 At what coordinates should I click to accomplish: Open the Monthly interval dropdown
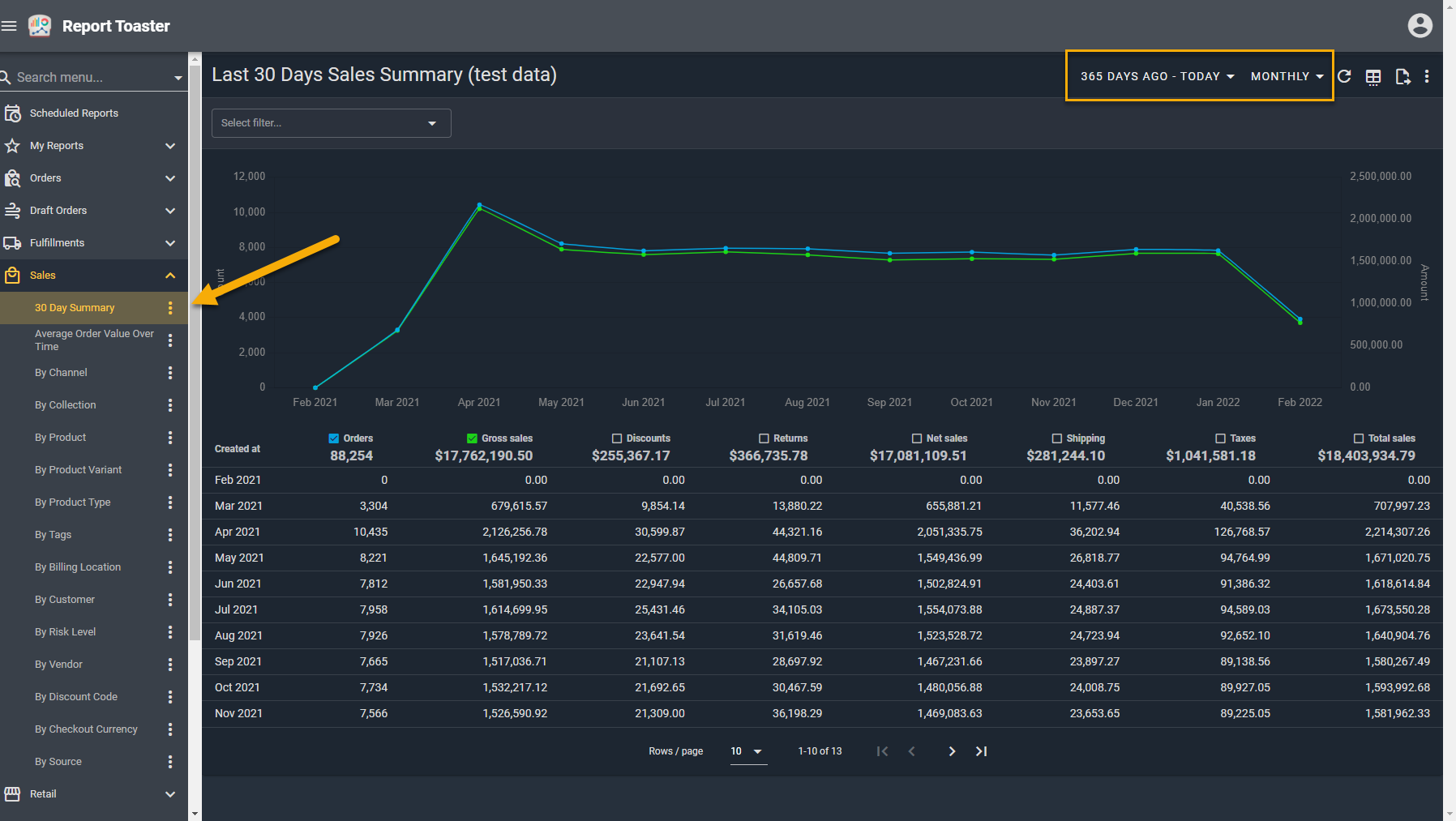1287,76
